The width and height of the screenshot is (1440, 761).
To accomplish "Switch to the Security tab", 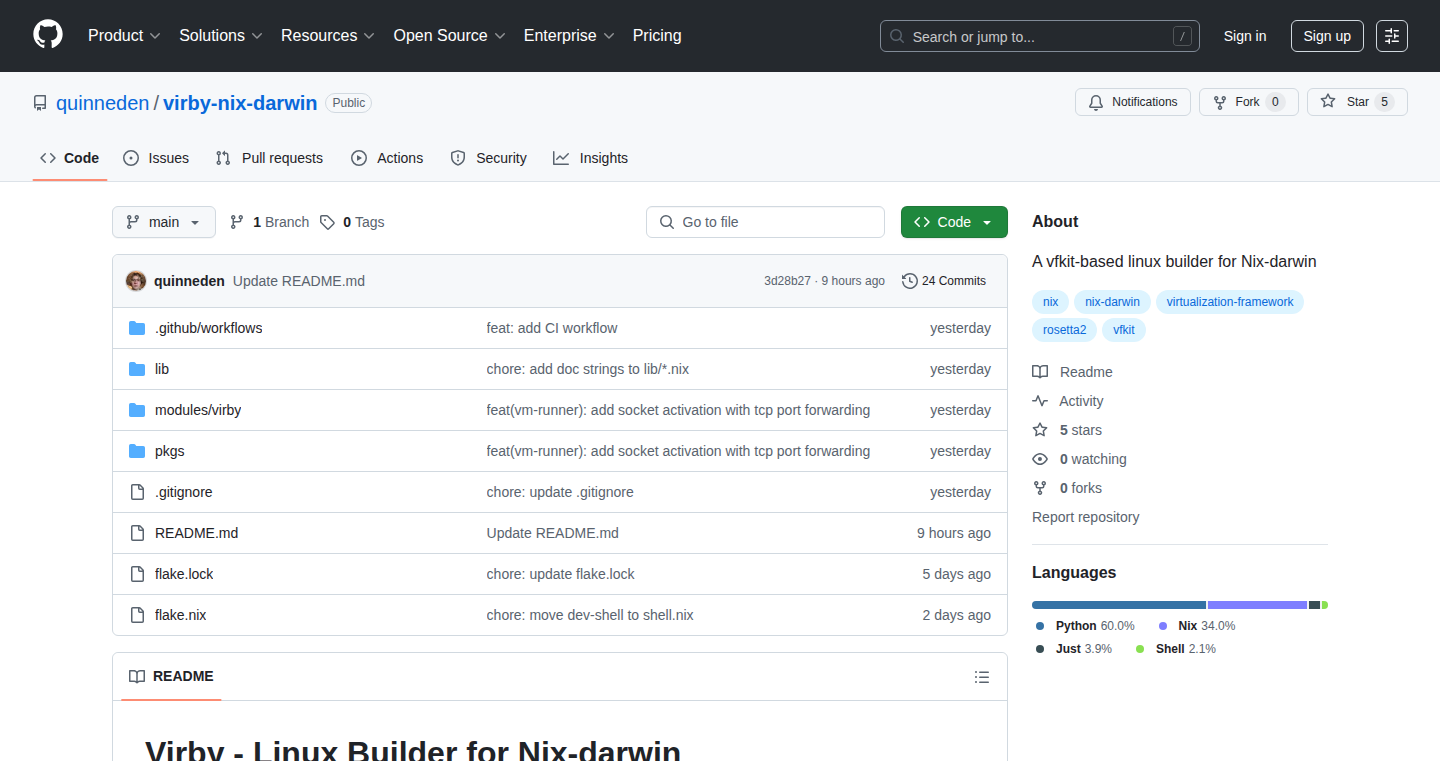I will 489,158.
